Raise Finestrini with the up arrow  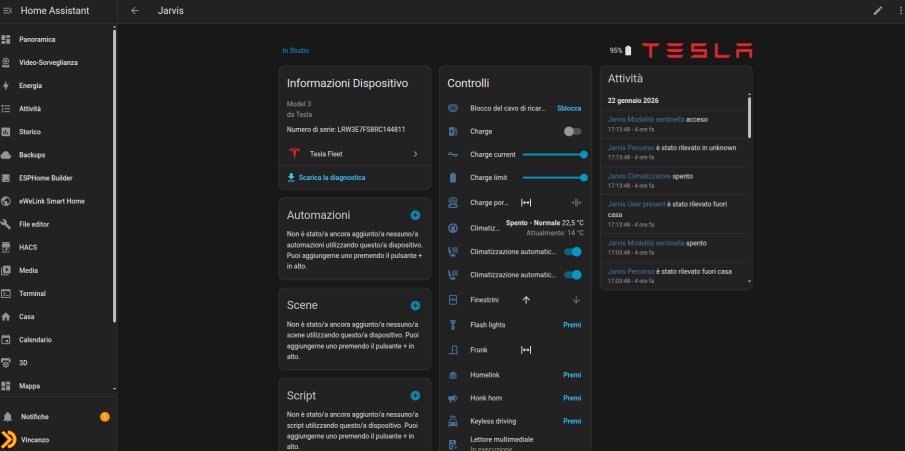(526, 300)
